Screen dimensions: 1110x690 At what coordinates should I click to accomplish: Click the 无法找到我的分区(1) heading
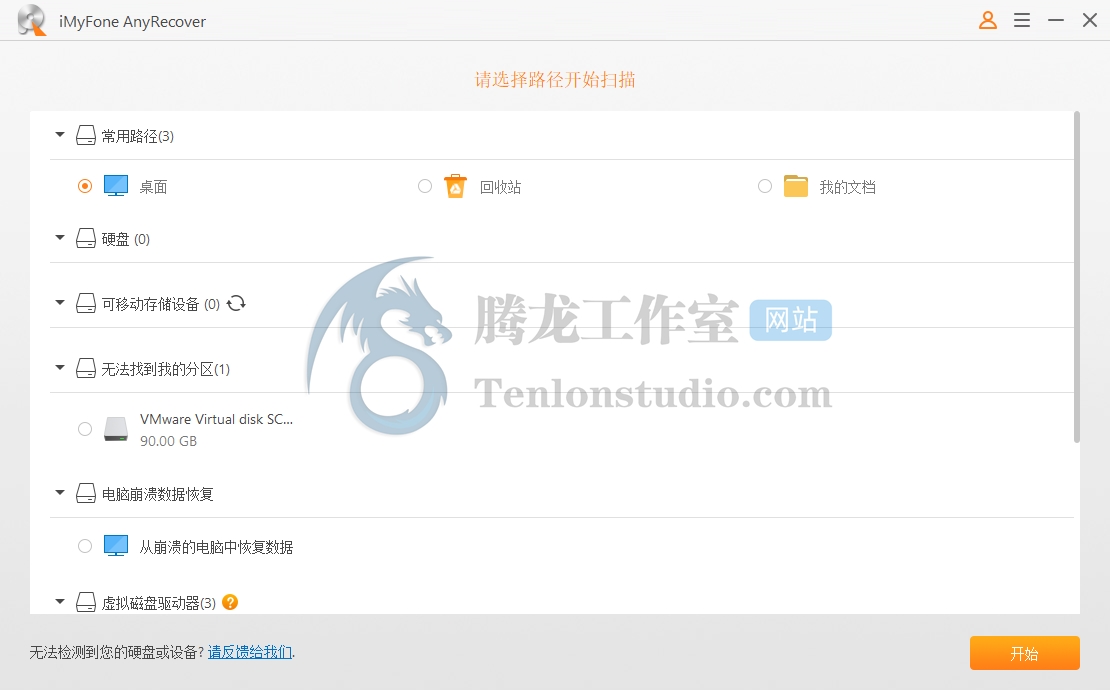click(x=166, y=369)
